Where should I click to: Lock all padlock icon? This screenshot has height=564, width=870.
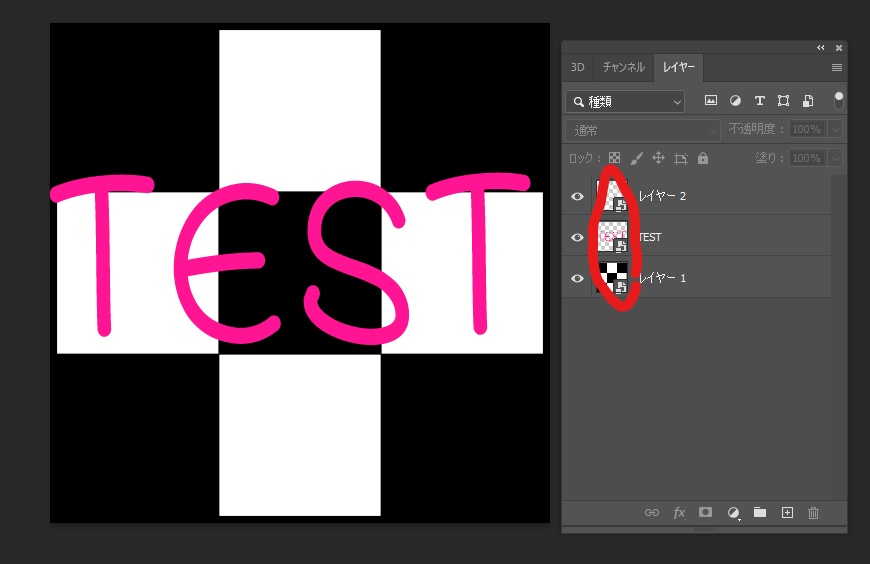click(703, 158)
